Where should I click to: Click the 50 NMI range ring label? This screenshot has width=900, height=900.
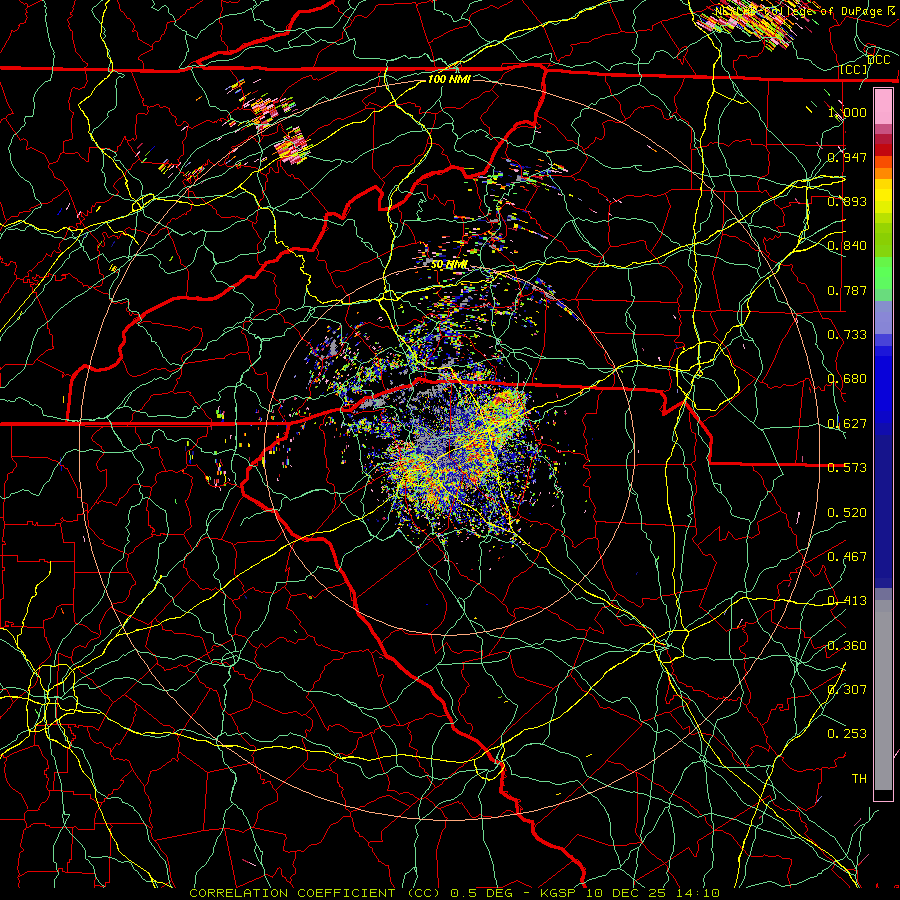click(449, 265)
